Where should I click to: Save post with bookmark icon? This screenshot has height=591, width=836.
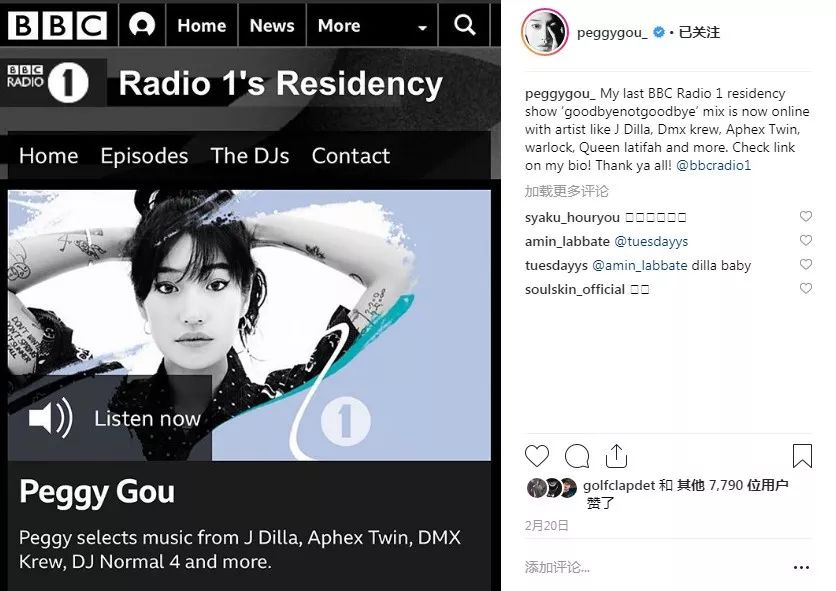[x=802, y=456]
